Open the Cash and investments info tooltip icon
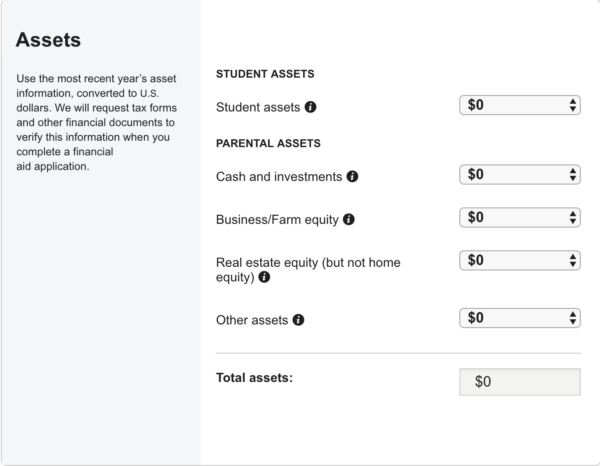600x466 pixels. pos(352,177)
